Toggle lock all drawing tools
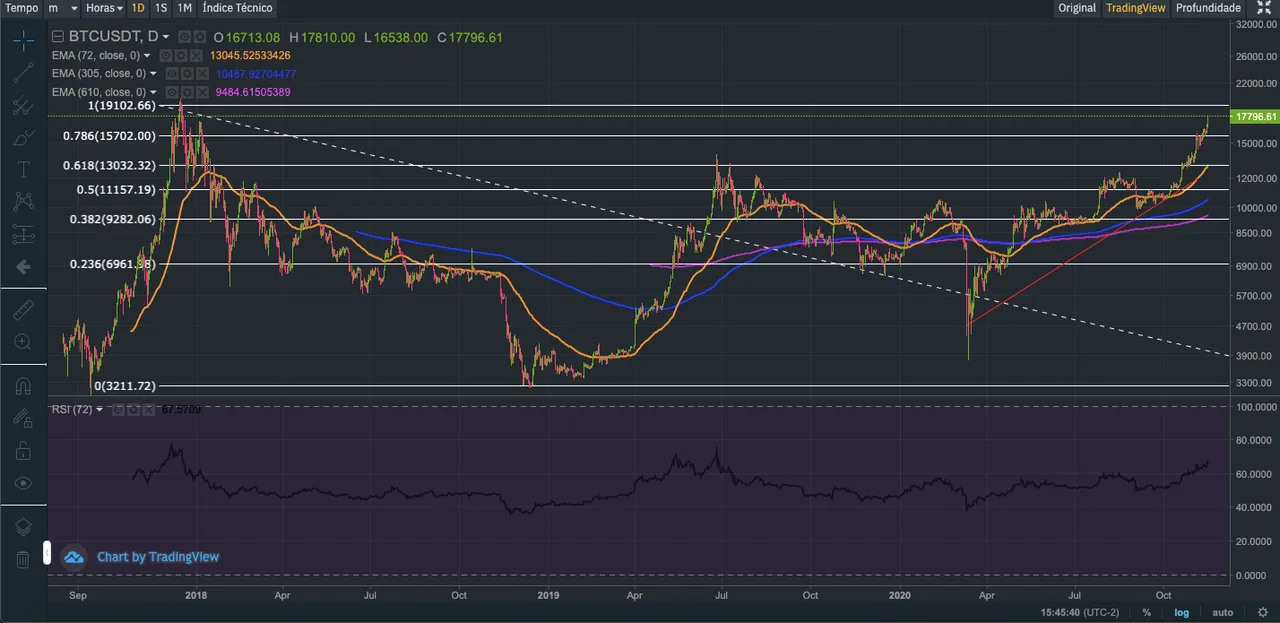The height and width of the screenshot is (623, 1280). click(x=23, y=451)
